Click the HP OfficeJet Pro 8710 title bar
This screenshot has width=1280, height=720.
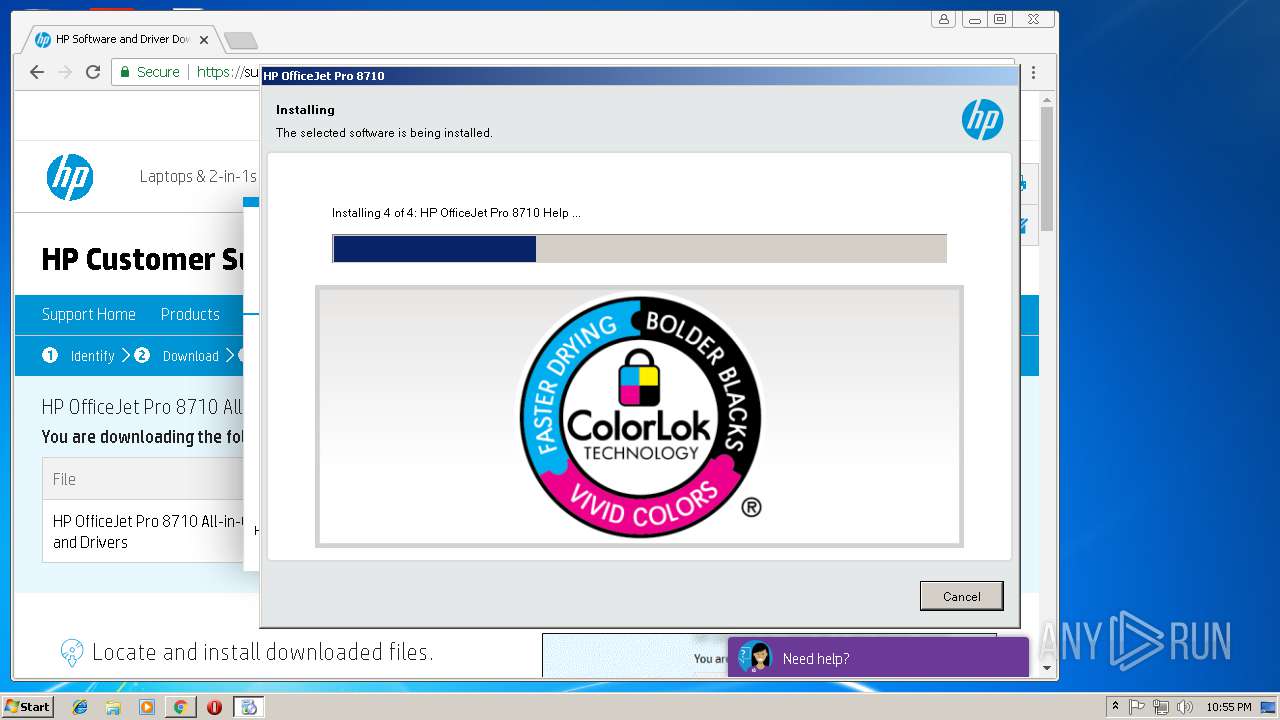640,75
